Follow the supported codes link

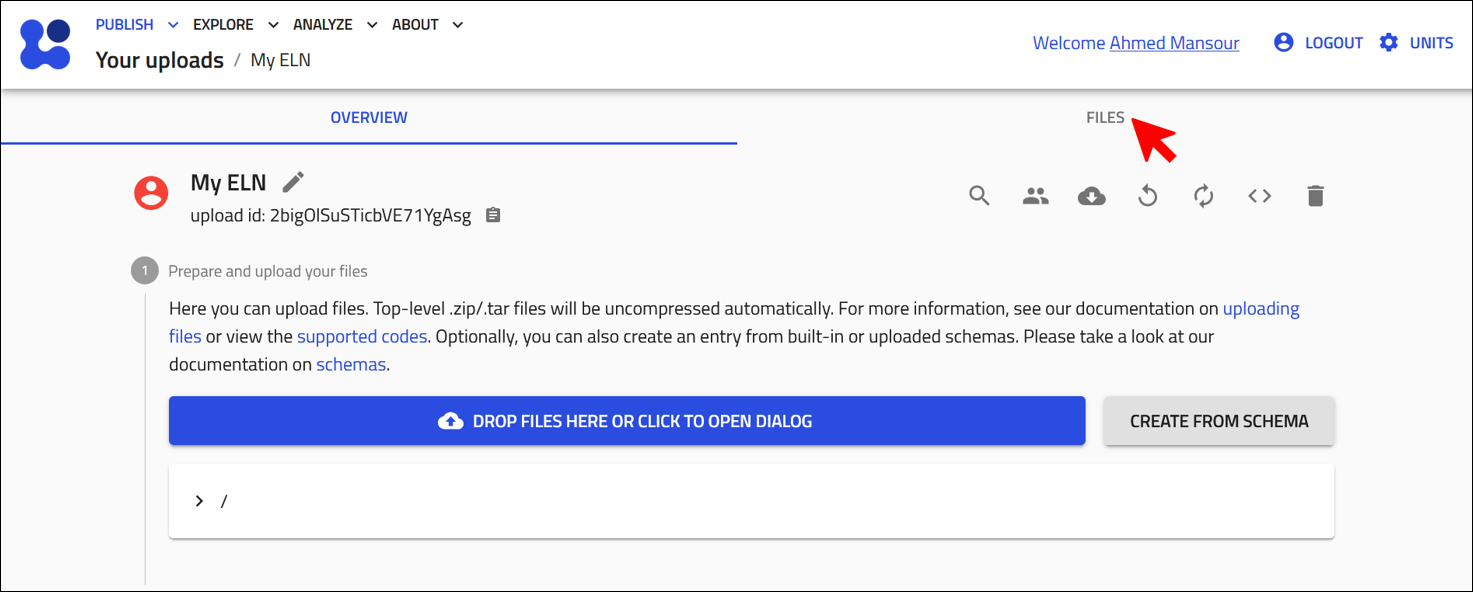(x=362, y=337)
